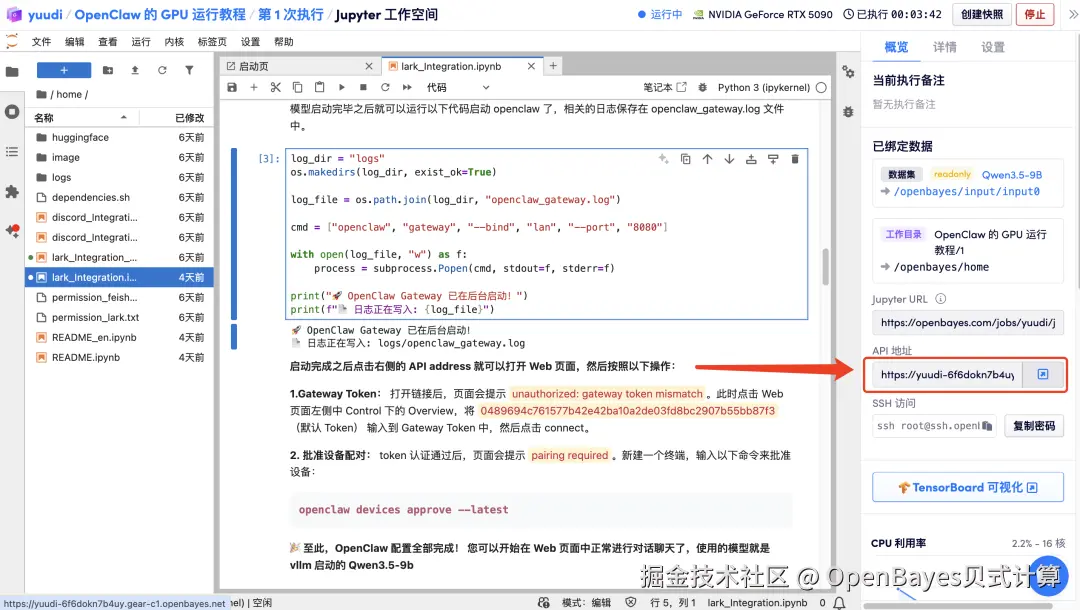Copy the SSH command icon
Screen dimensions: 1080x610
tap(987, 426)
